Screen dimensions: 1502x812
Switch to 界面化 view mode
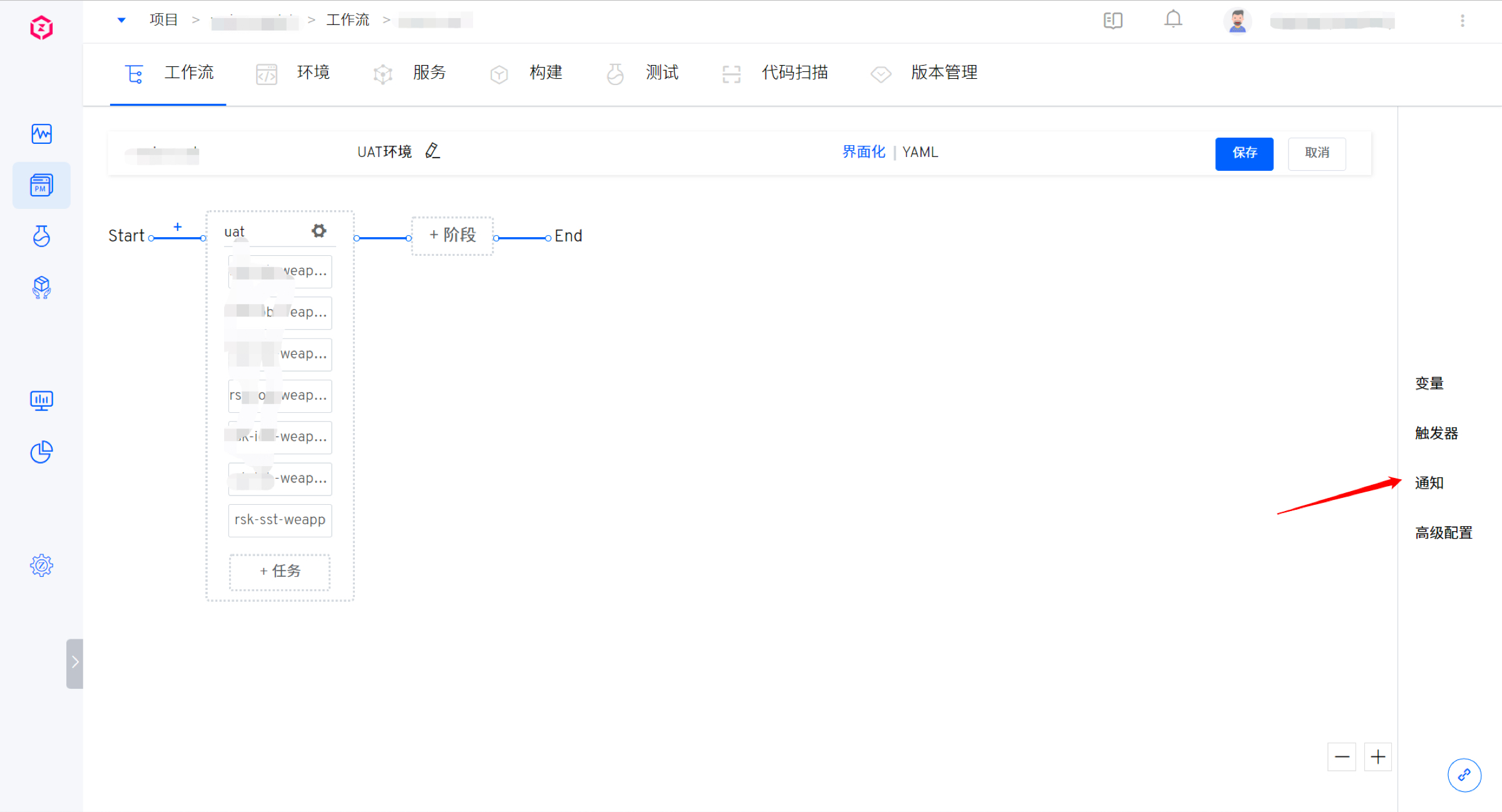(864, 152)
